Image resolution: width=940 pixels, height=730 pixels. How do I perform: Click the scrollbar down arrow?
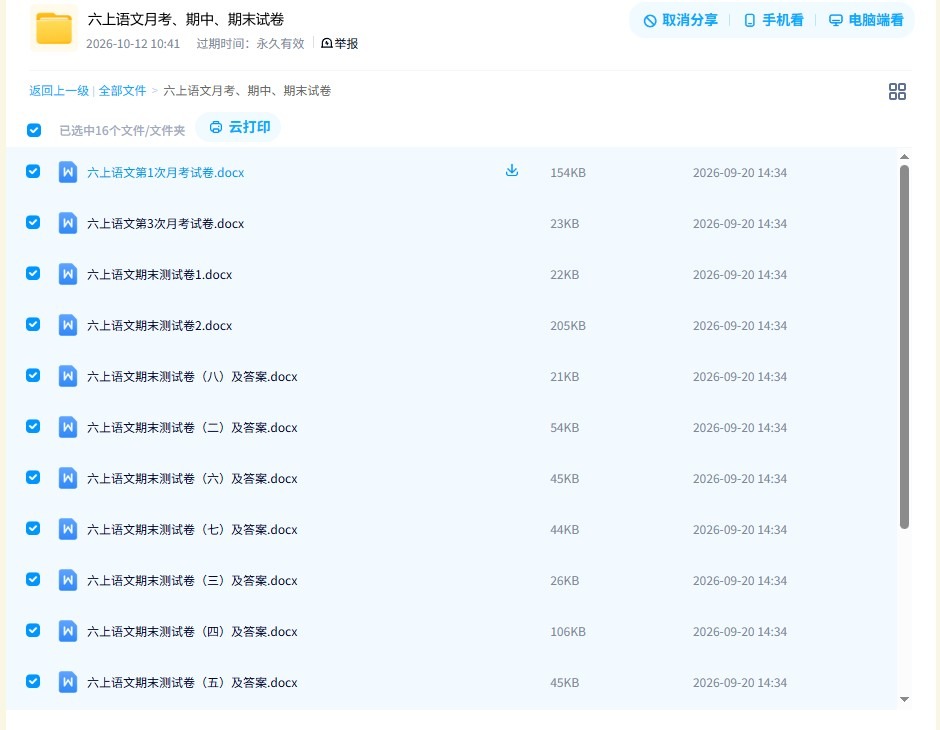coord(904,699)
